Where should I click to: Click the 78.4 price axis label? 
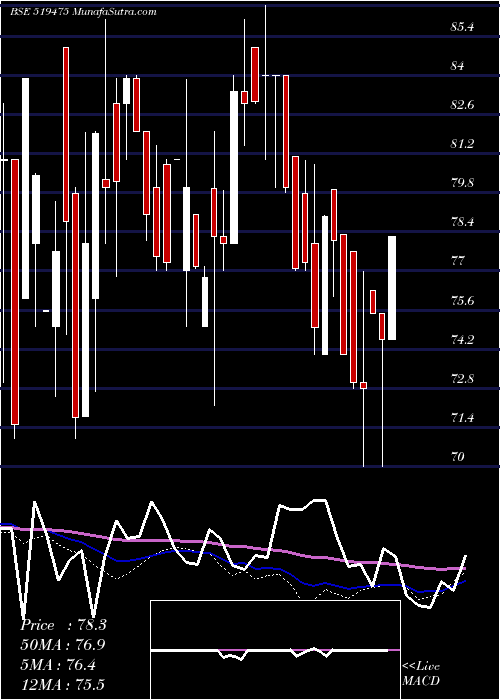462,222
